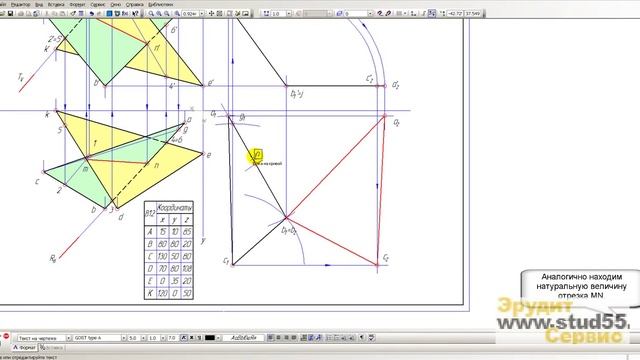Open the Библиотеки menu
The height and width of the screenshot is (360, 640).
[x=160, y=4]
